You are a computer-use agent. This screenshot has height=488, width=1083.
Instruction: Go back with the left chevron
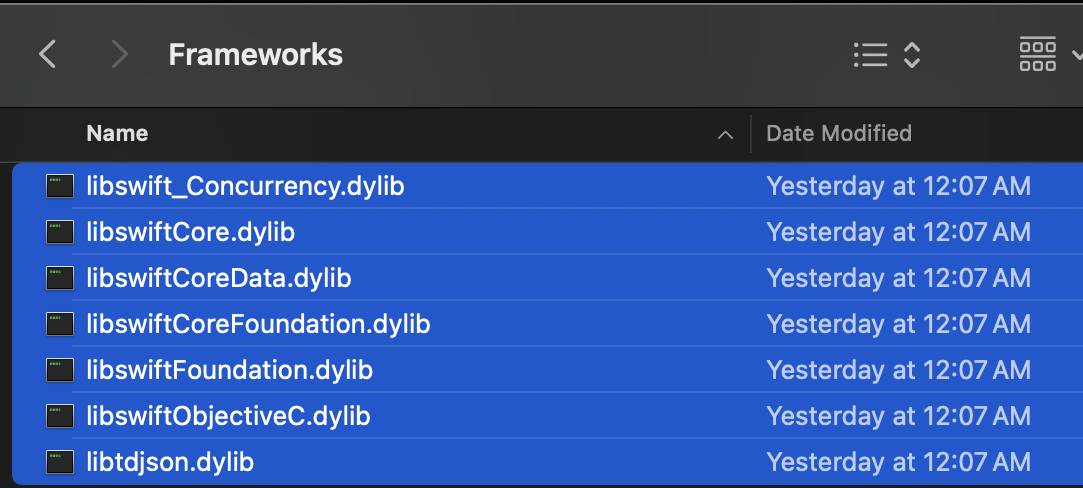(47, 54)
